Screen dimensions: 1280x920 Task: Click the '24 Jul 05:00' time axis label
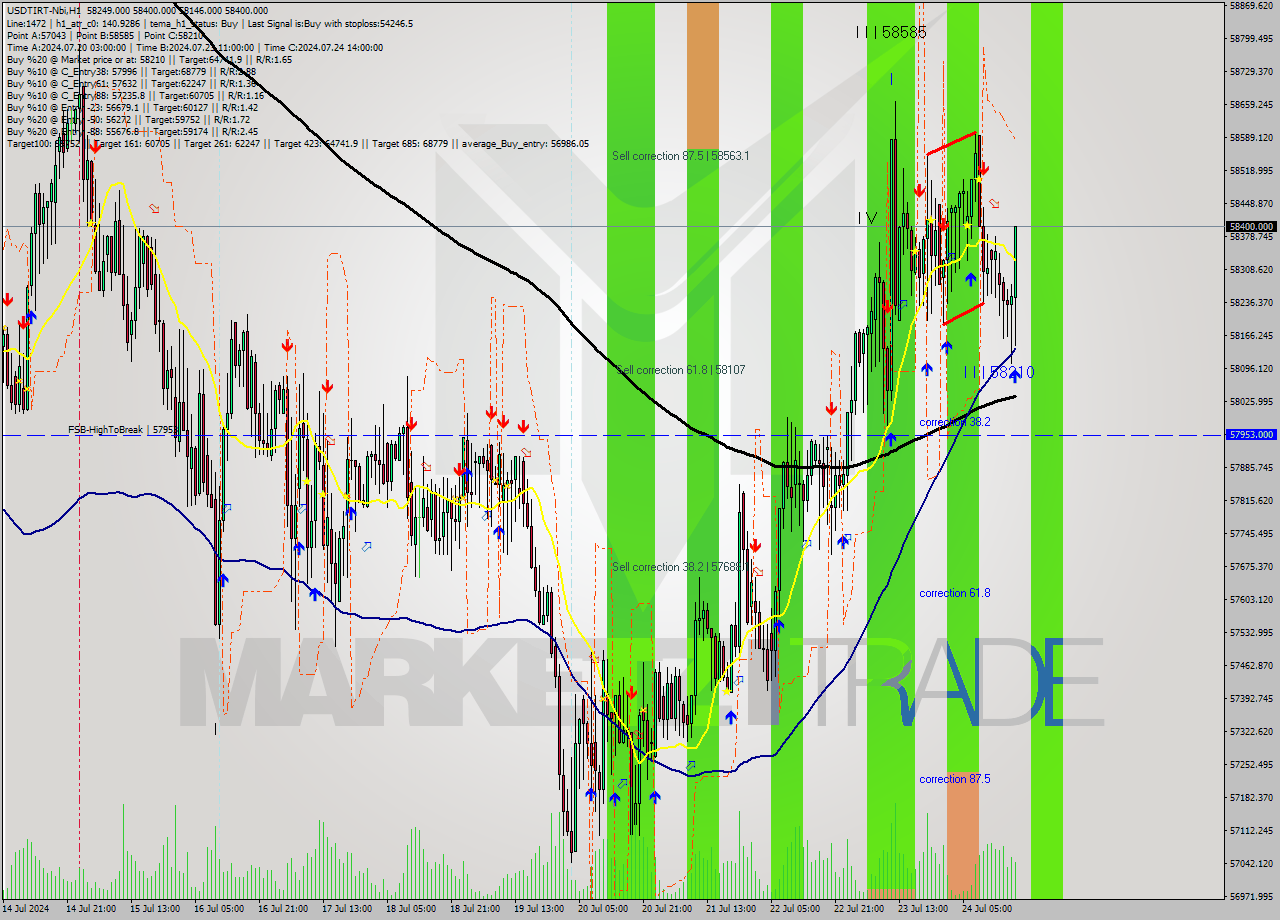tap(988, 909)
